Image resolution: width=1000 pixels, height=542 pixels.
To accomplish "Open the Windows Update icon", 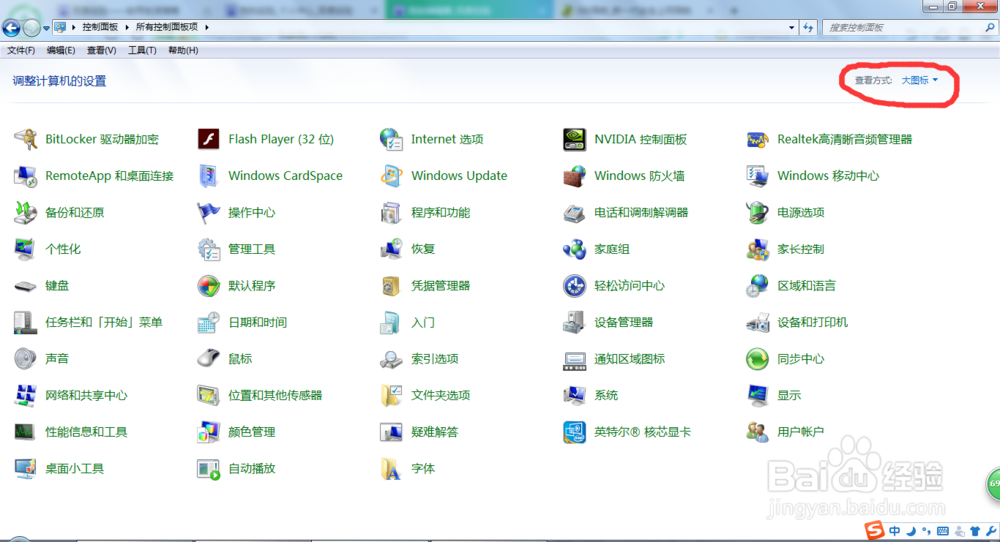I will 391,176.
